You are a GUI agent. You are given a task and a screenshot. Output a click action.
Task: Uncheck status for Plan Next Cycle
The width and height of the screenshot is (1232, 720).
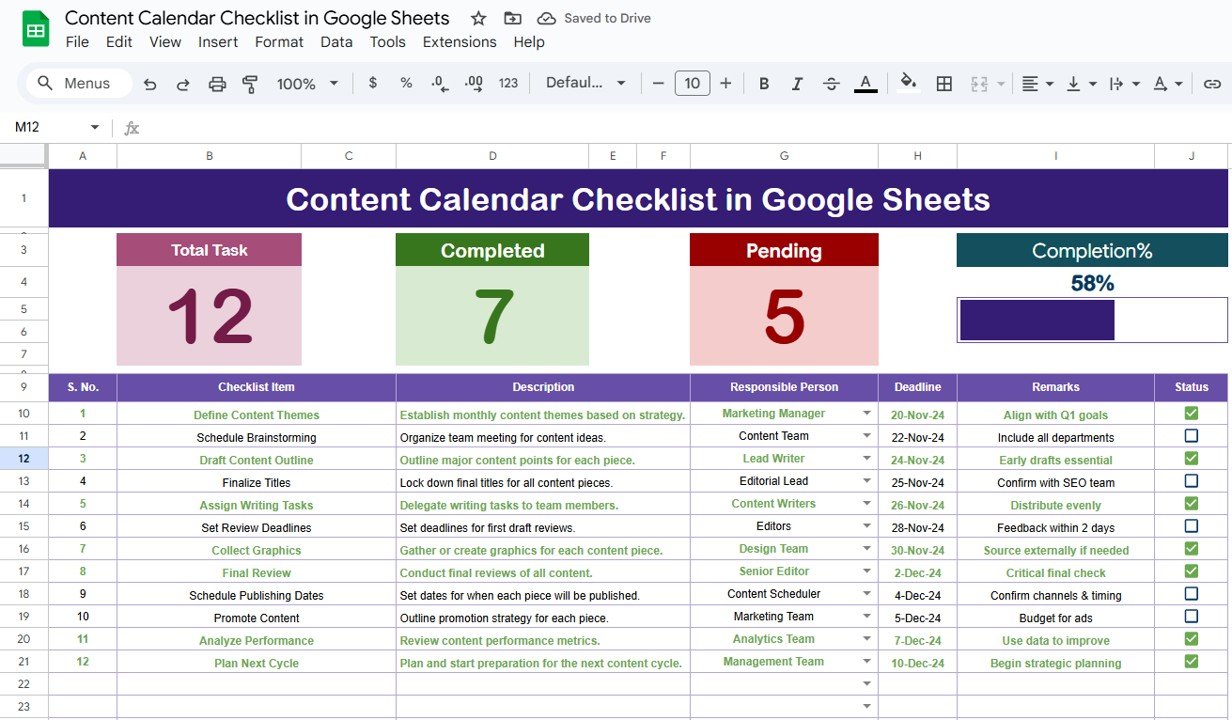point(1191,661)
